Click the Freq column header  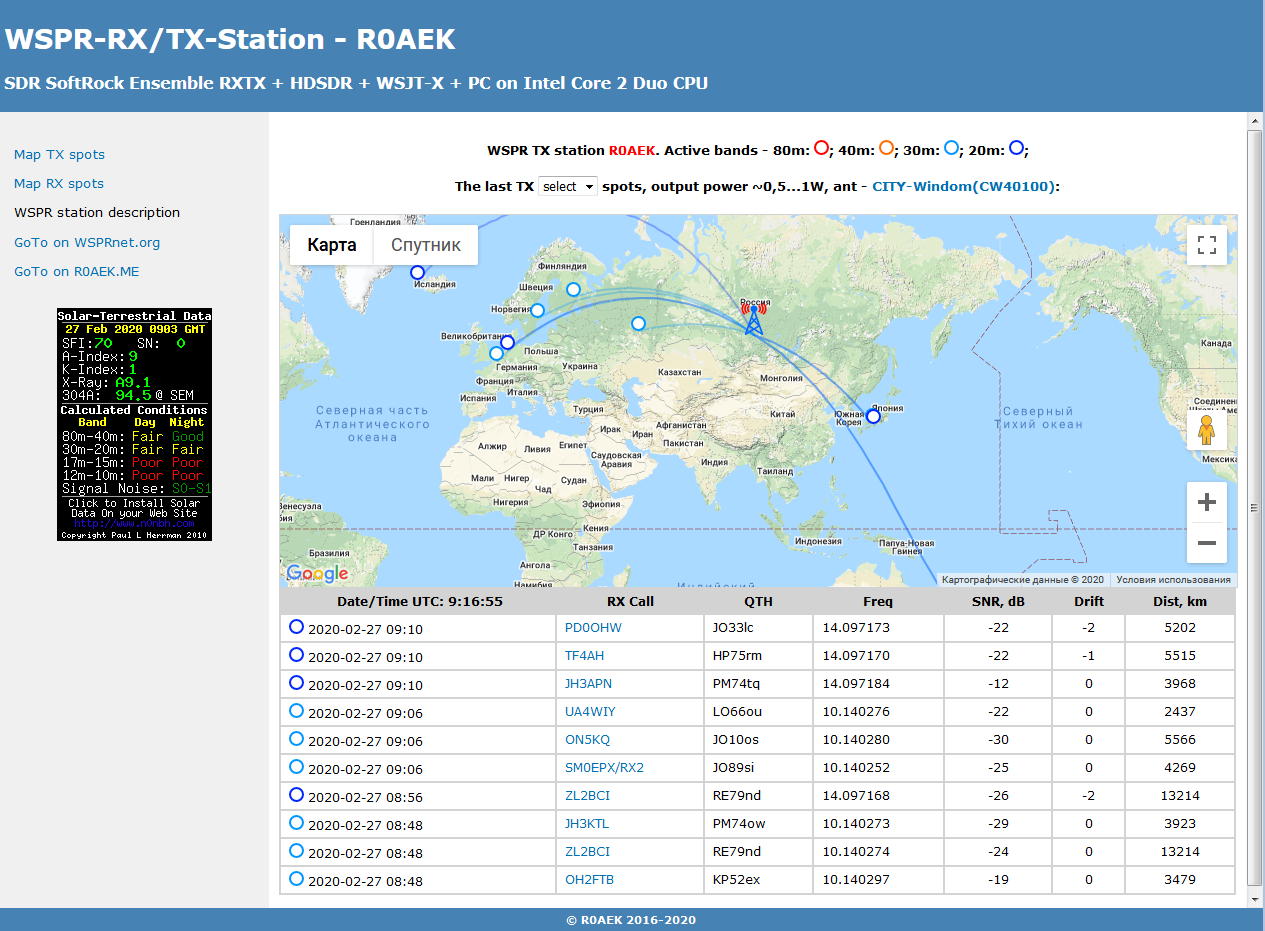pyautogui.click(x=878, y=601)
